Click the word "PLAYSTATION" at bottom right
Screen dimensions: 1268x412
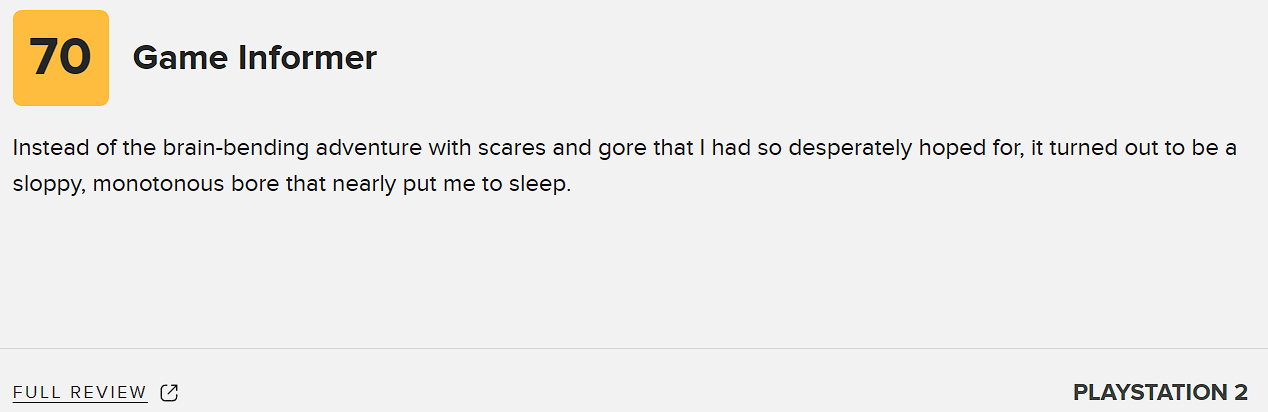coord(1146,392)
